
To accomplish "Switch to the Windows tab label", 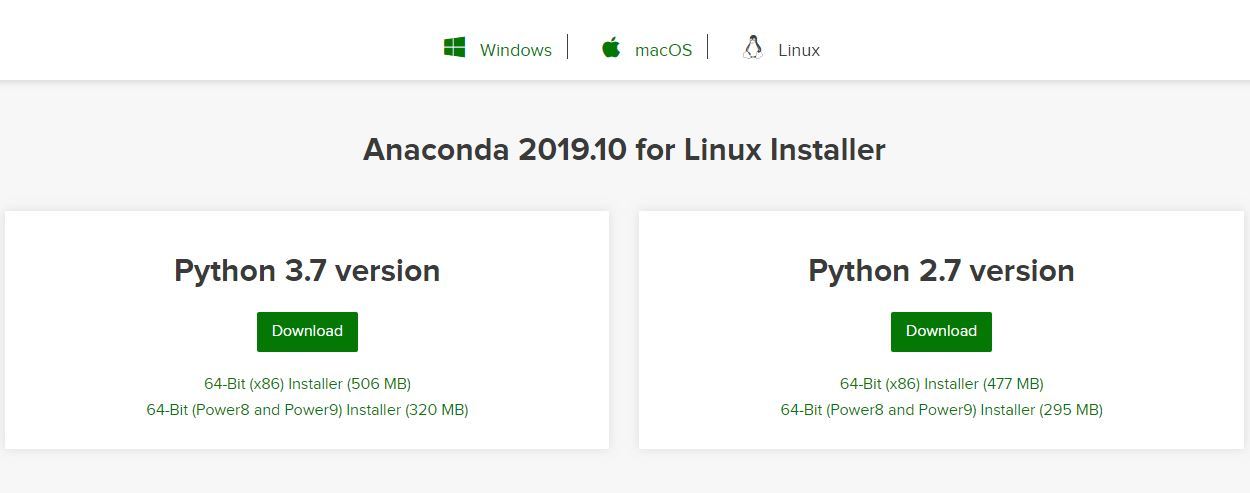I will coord(515,50).
